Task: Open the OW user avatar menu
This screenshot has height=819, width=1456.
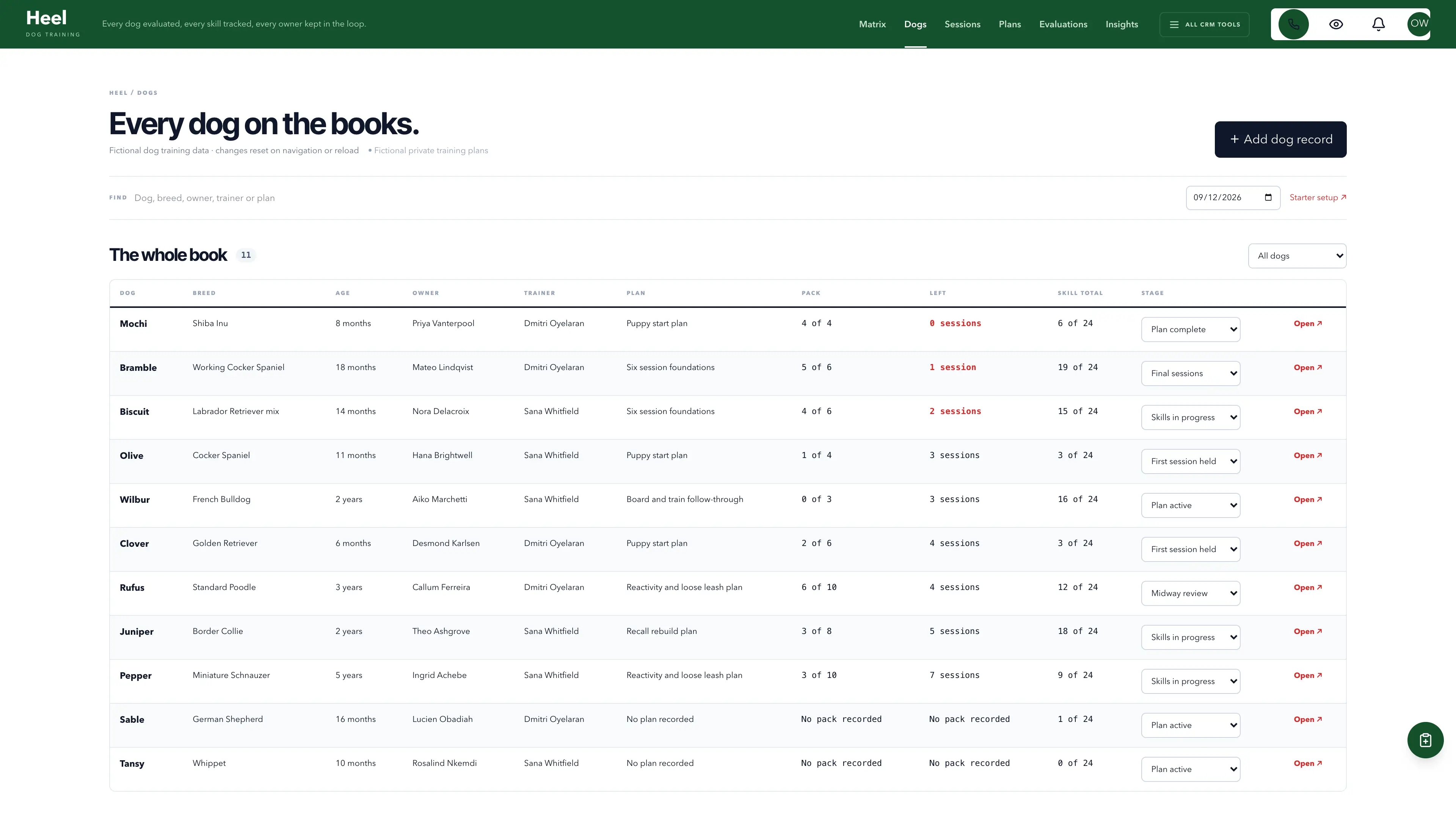Action: [x=1419, y=24]
